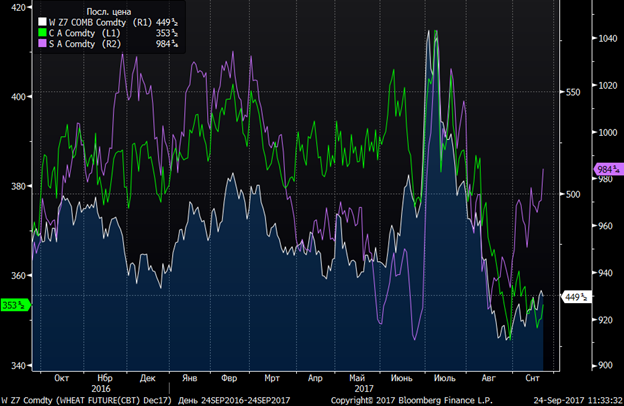Screen dimensions: 624x406
Task: Click the 400 left axis value
Action: pyautogui.click(x=19, y=97)
